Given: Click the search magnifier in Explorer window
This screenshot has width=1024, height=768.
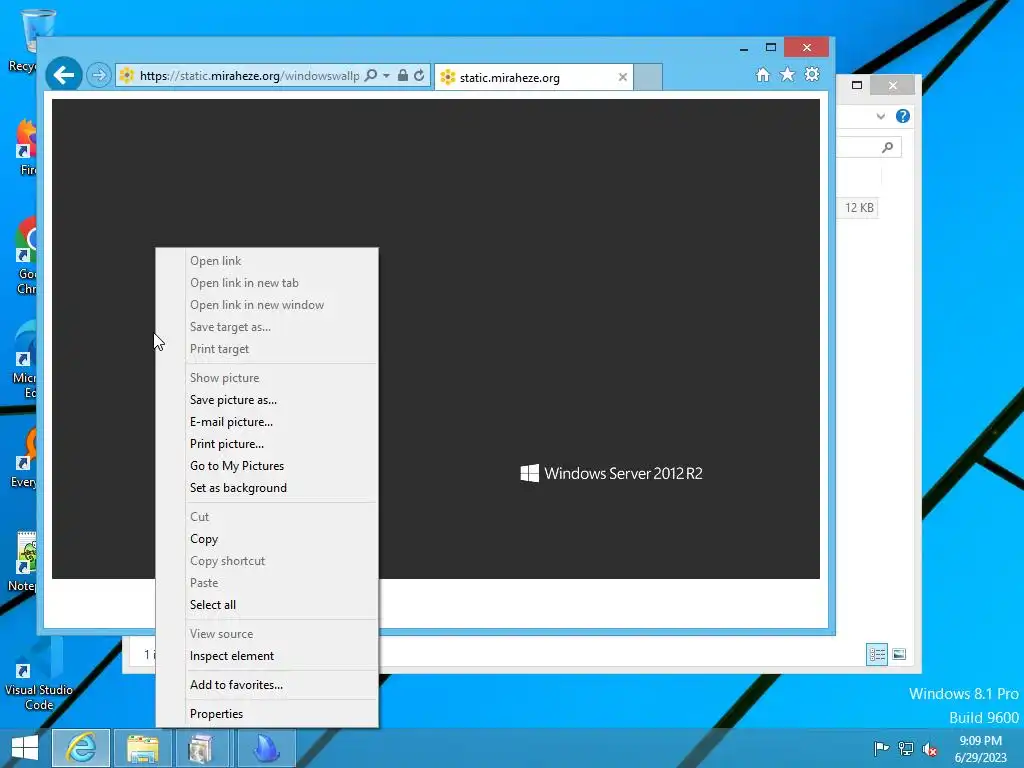Looking at the screenshot, I should 887,147.
